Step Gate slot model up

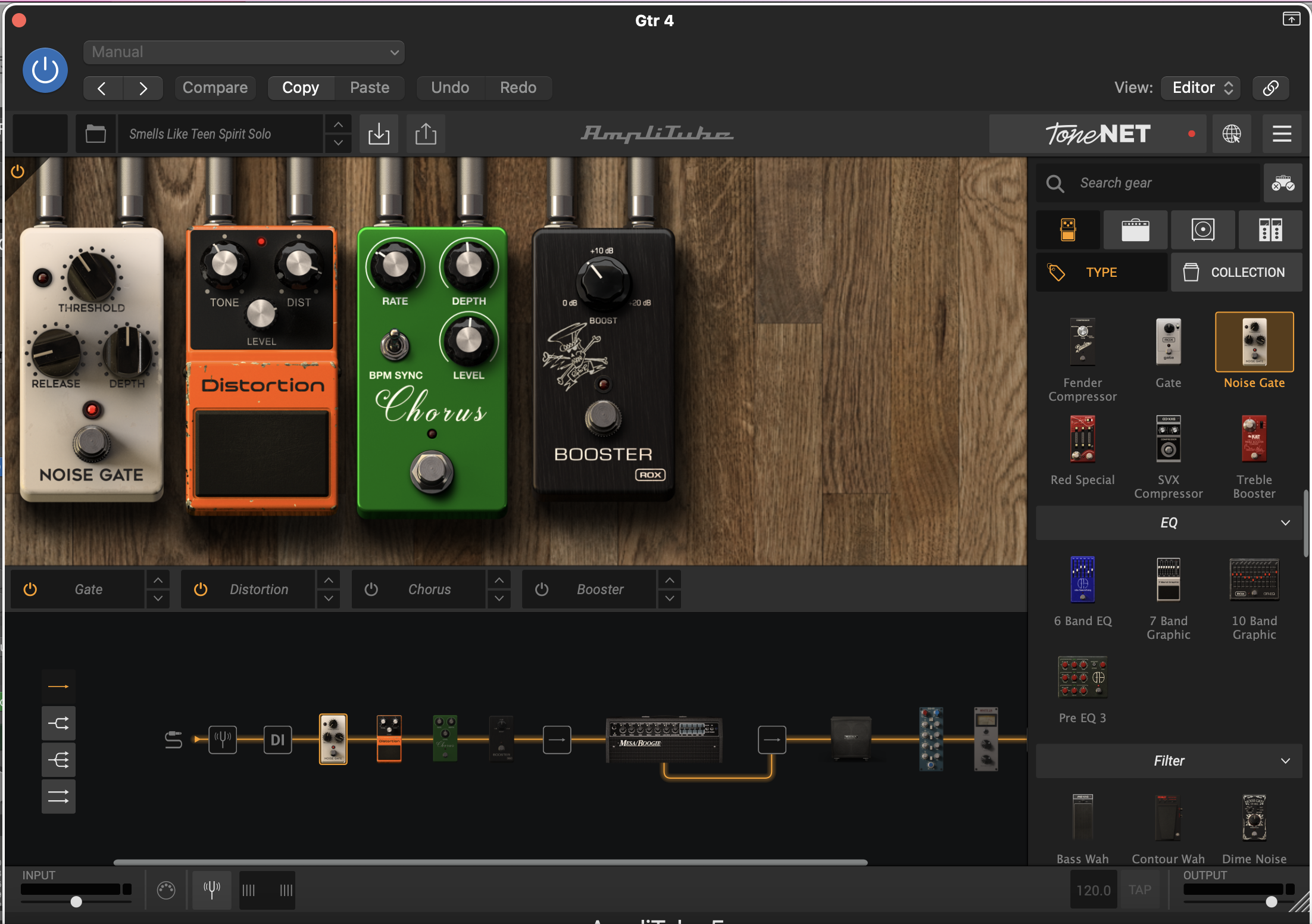point(158,580)
